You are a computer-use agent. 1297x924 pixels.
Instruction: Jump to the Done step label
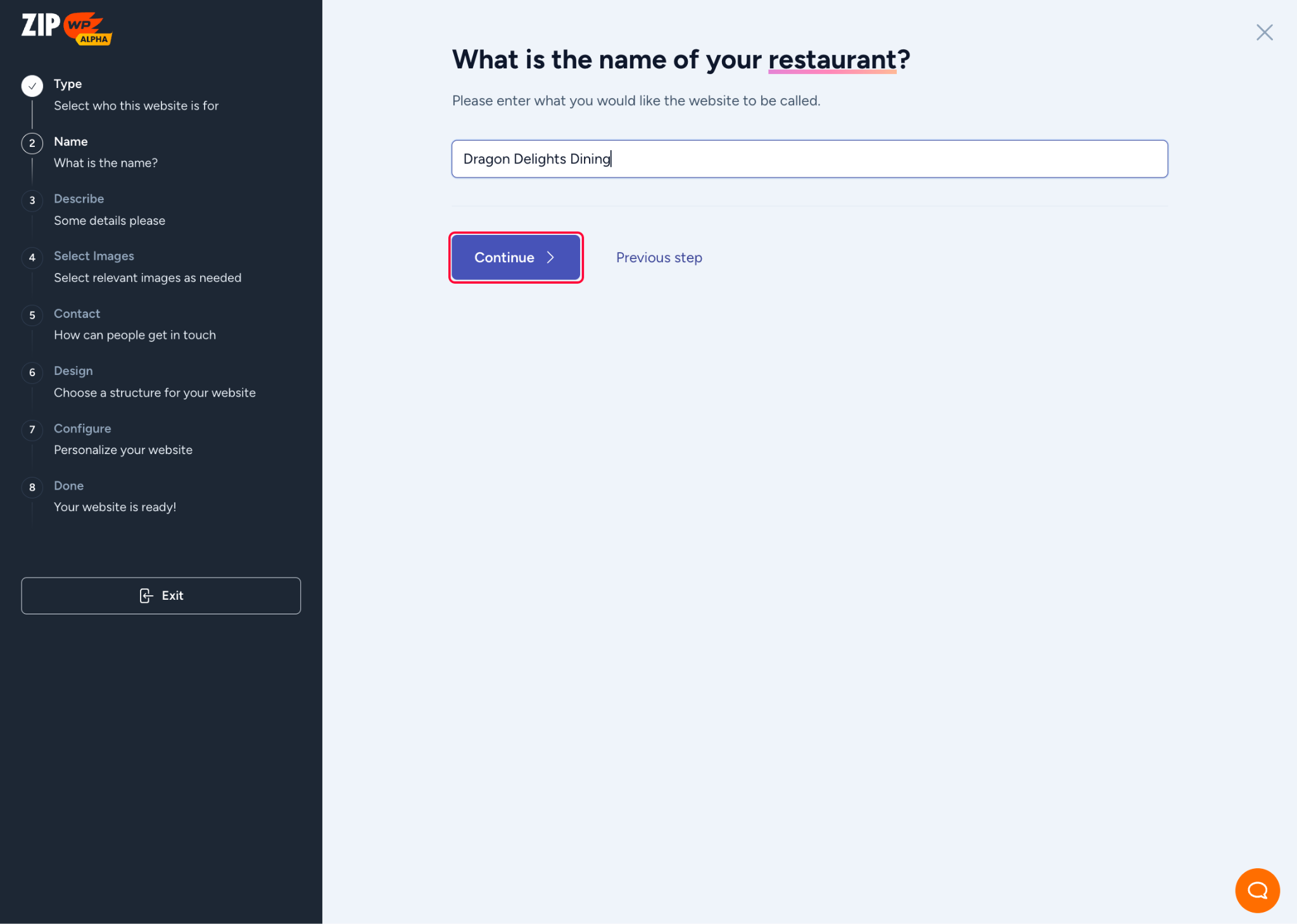click(x=68, y=486)
